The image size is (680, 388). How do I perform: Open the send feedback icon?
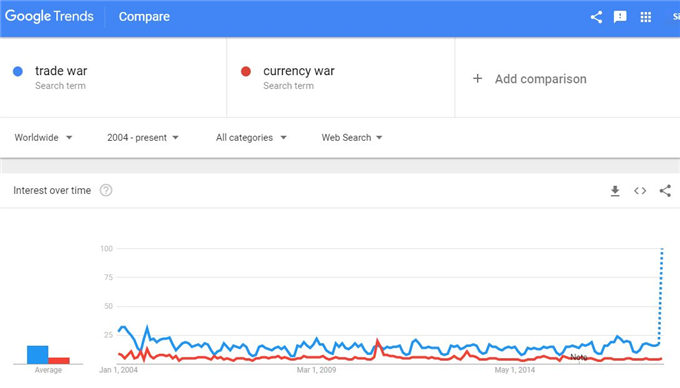tap(620, 17)
